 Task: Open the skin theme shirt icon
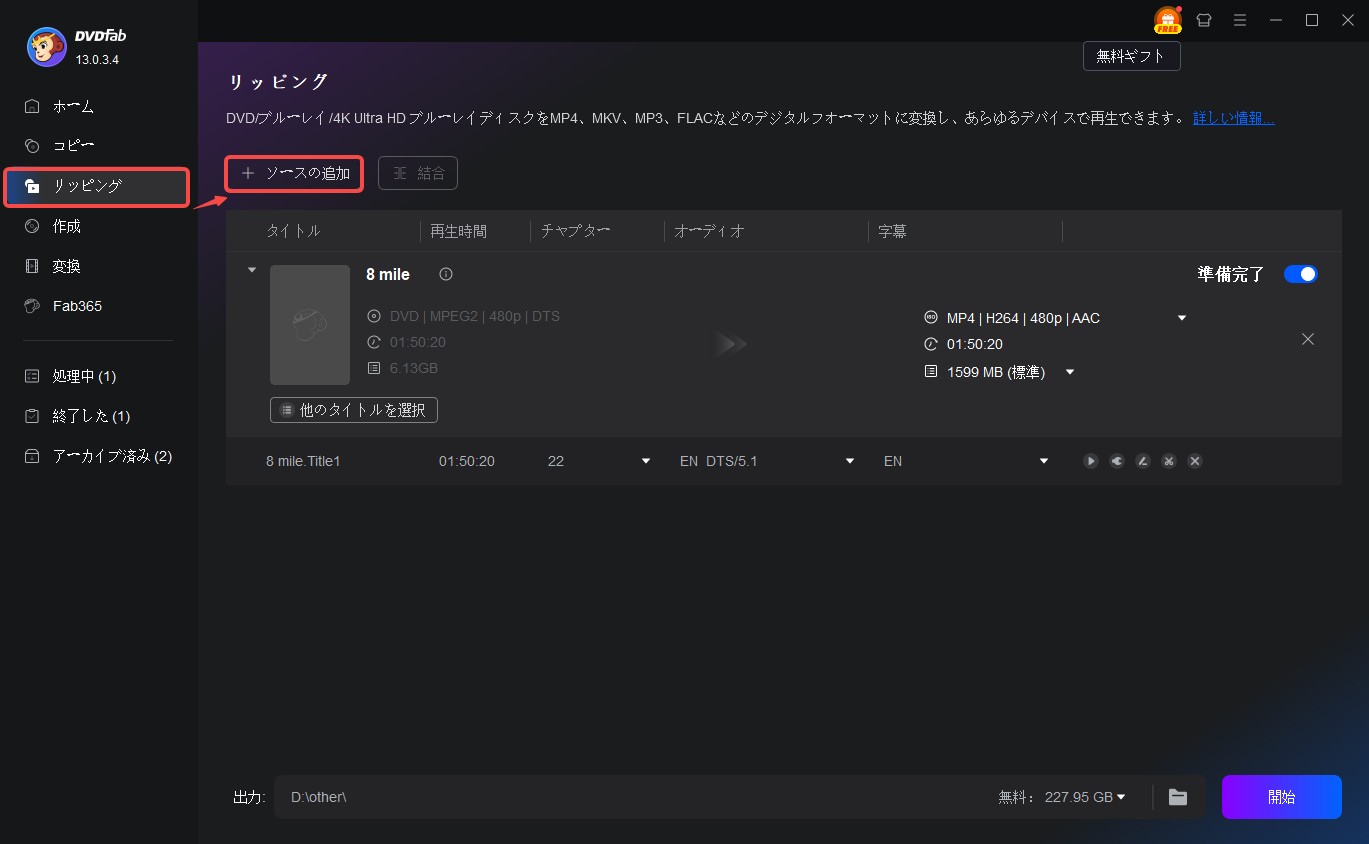click(x=1204, y=20)
